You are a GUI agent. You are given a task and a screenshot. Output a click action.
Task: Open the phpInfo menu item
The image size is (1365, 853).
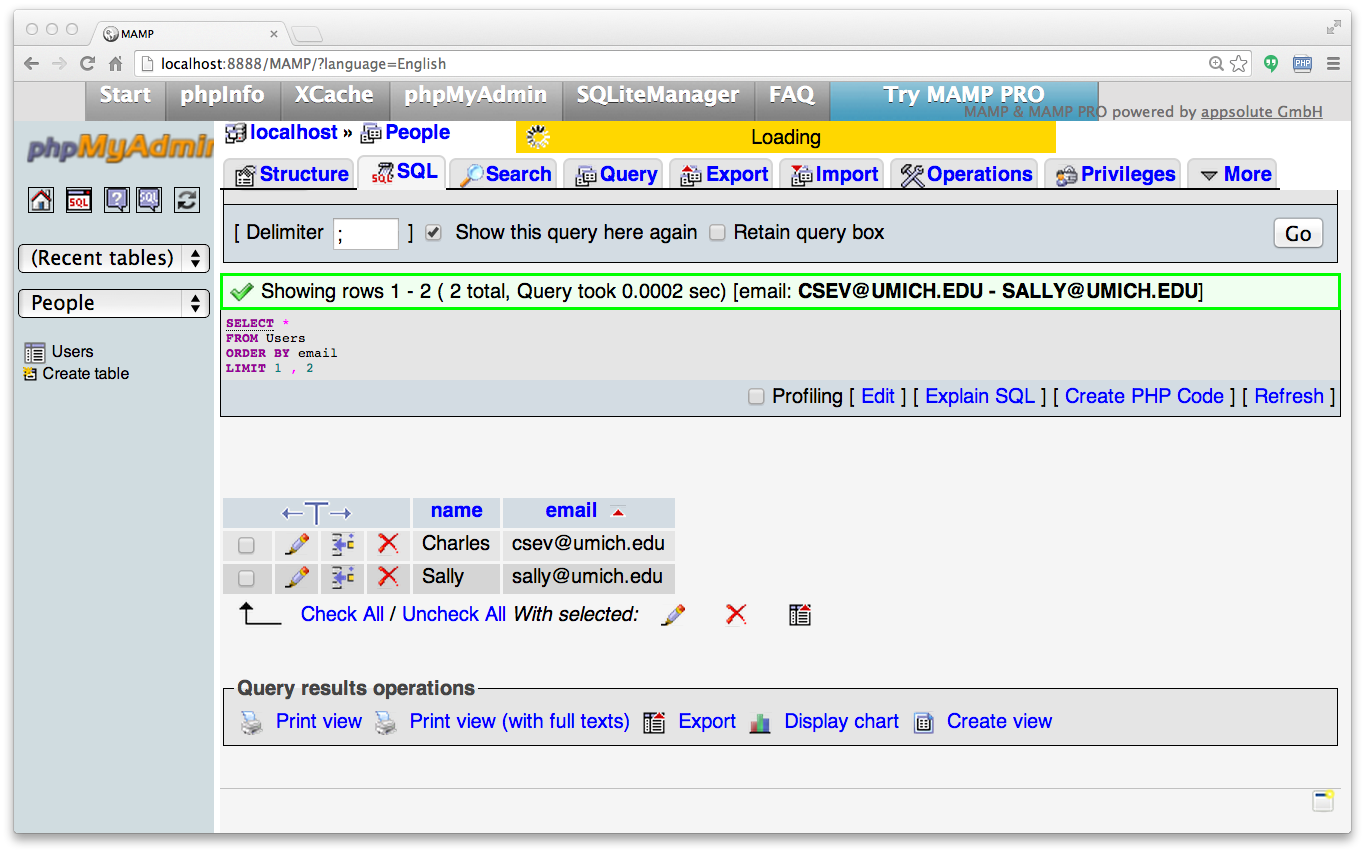[x=222, y=96]
